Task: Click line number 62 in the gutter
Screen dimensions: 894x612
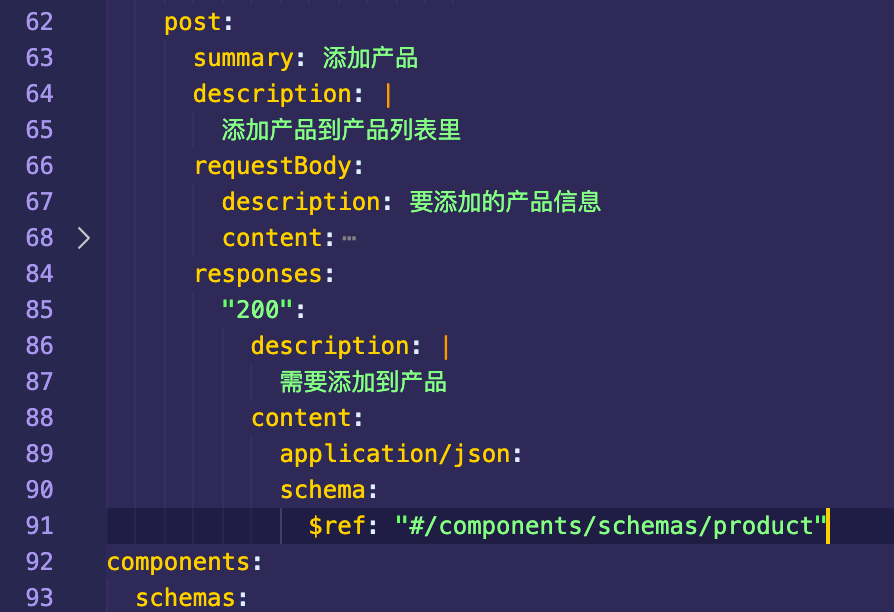Action: click(40, 22)
